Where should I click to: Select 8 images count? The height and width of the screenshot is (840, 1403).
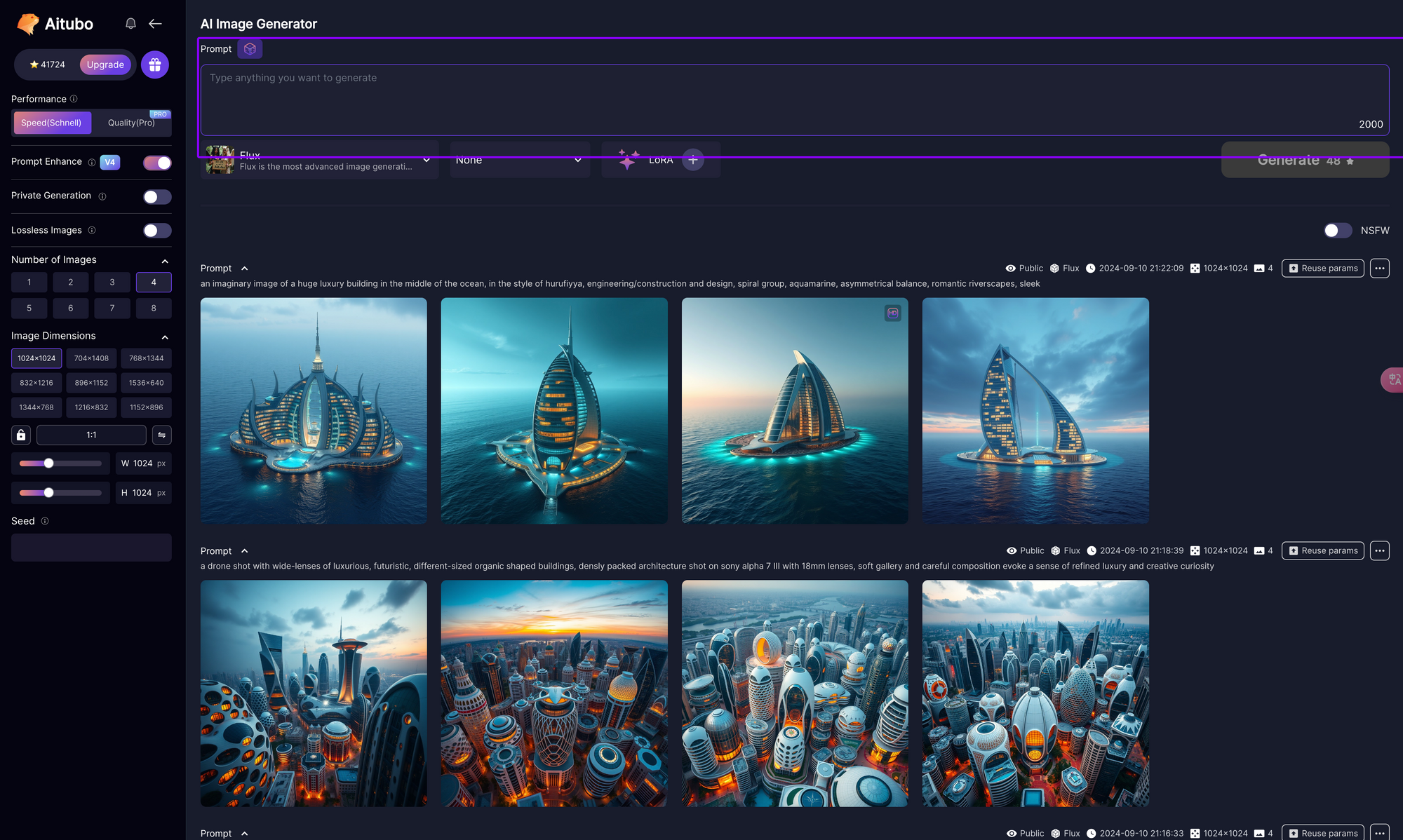154,308
